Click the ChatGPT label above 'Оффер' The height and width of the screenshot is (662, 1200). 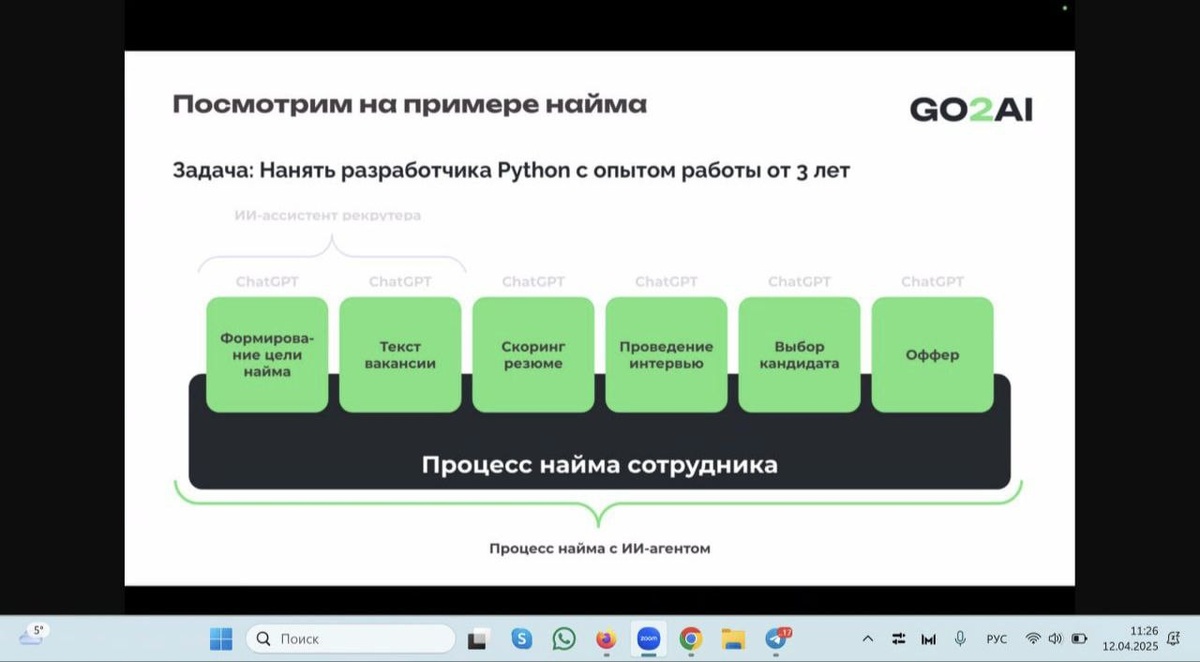932,282
